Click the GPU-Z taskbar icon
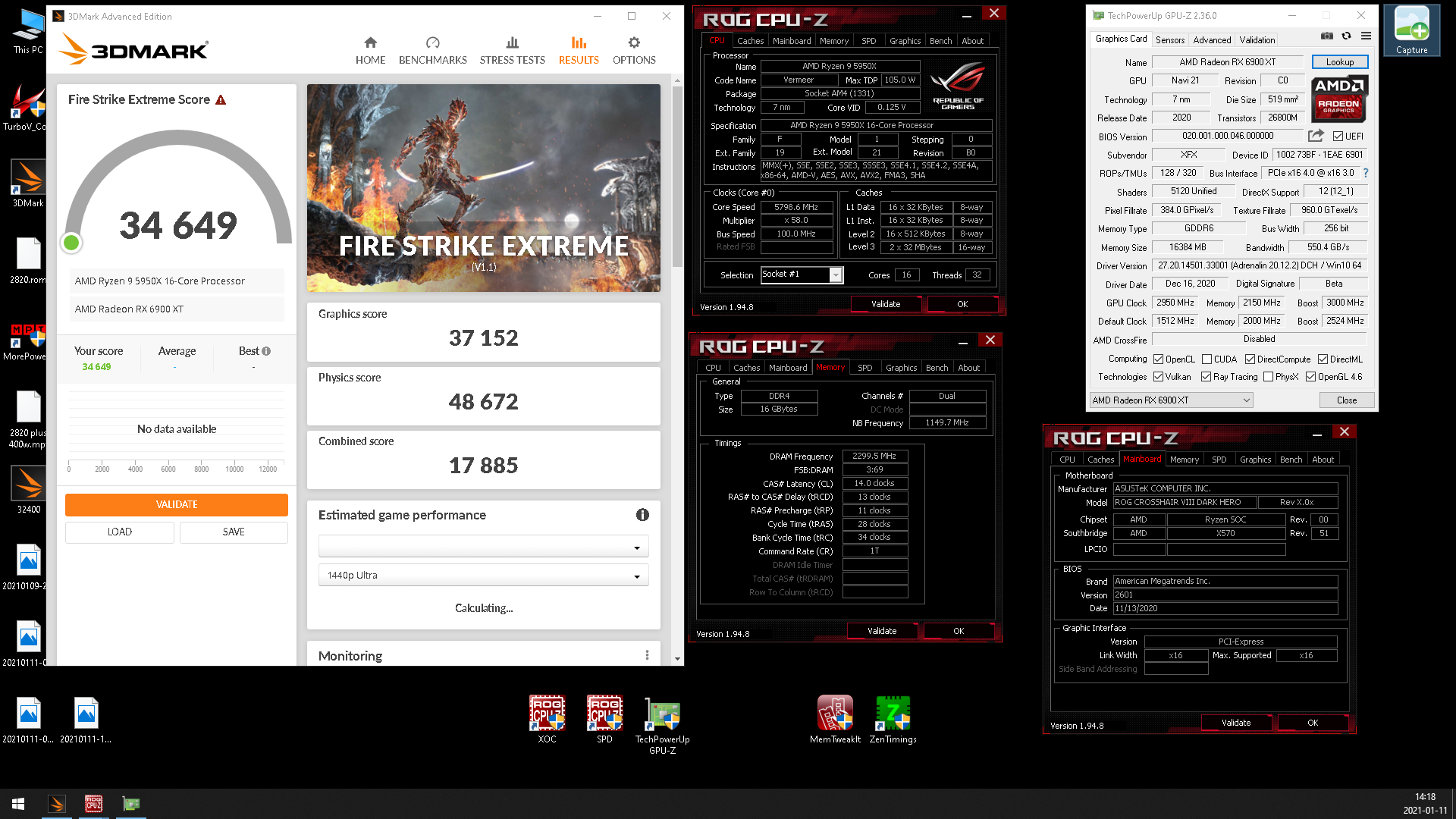Image resolution: width=1456 pixels, height=819 pixels. 131,803
